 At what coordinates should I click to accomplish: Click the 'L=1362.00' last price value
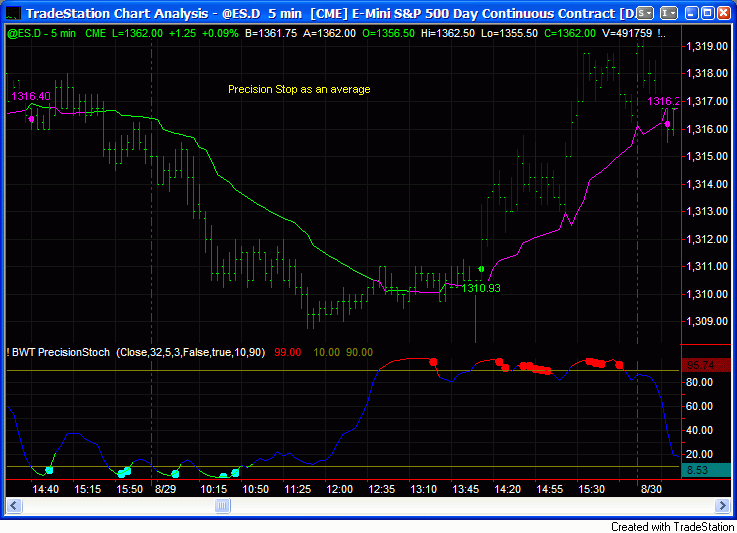coord(137,33)
